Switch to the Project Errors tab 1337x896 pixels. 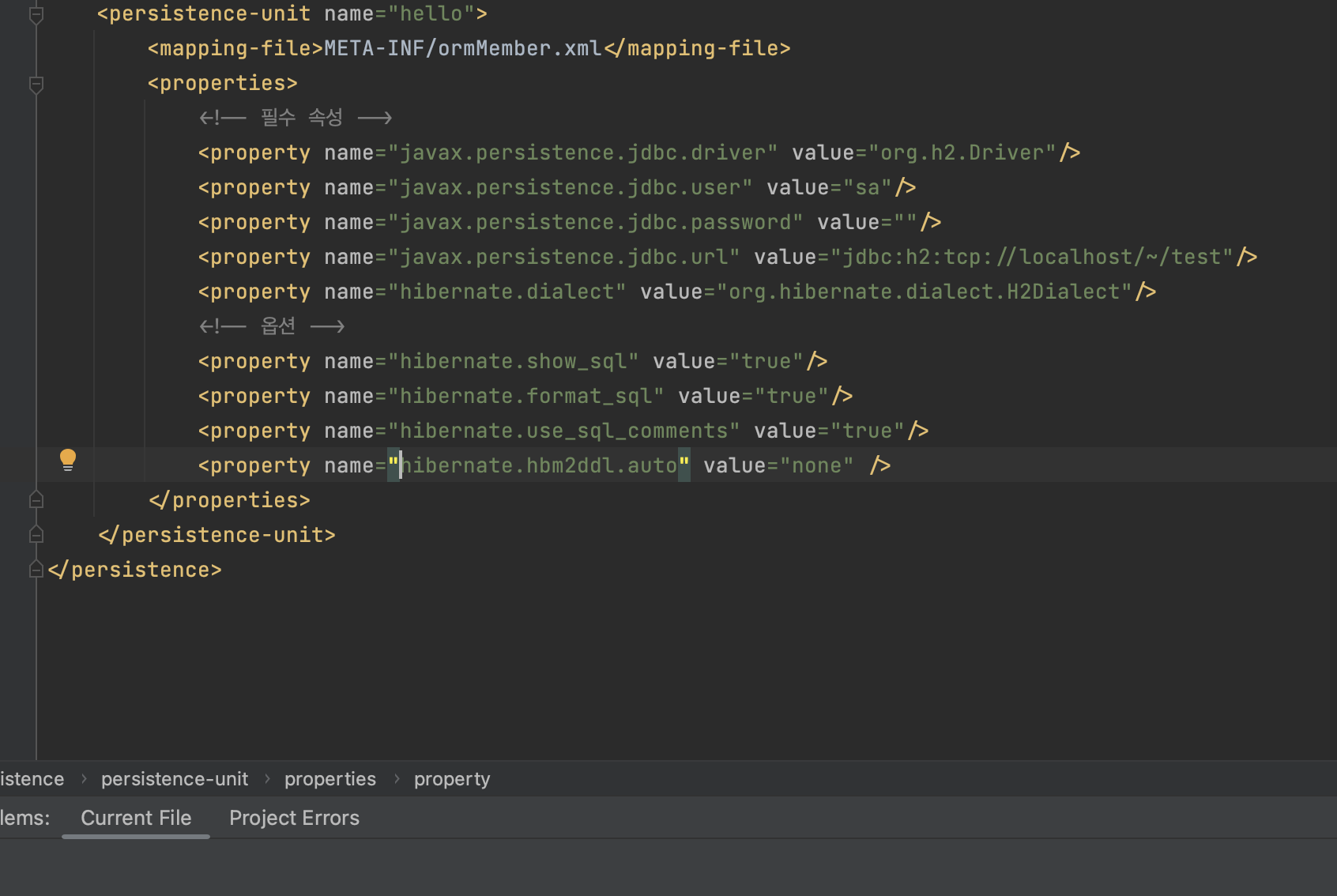coord(294,818)
